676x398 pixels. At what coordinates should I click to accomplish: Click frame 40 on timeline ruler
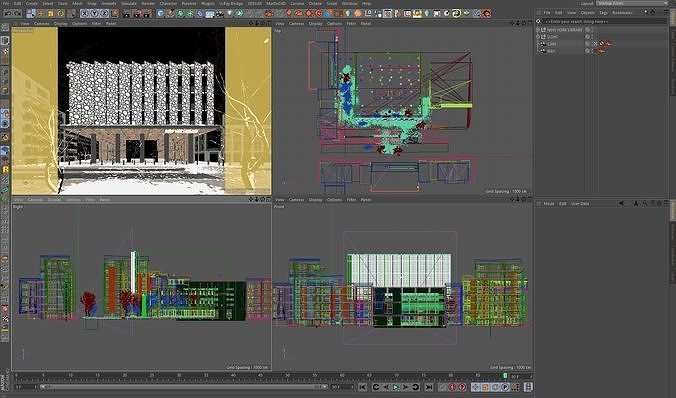[233, 375]
